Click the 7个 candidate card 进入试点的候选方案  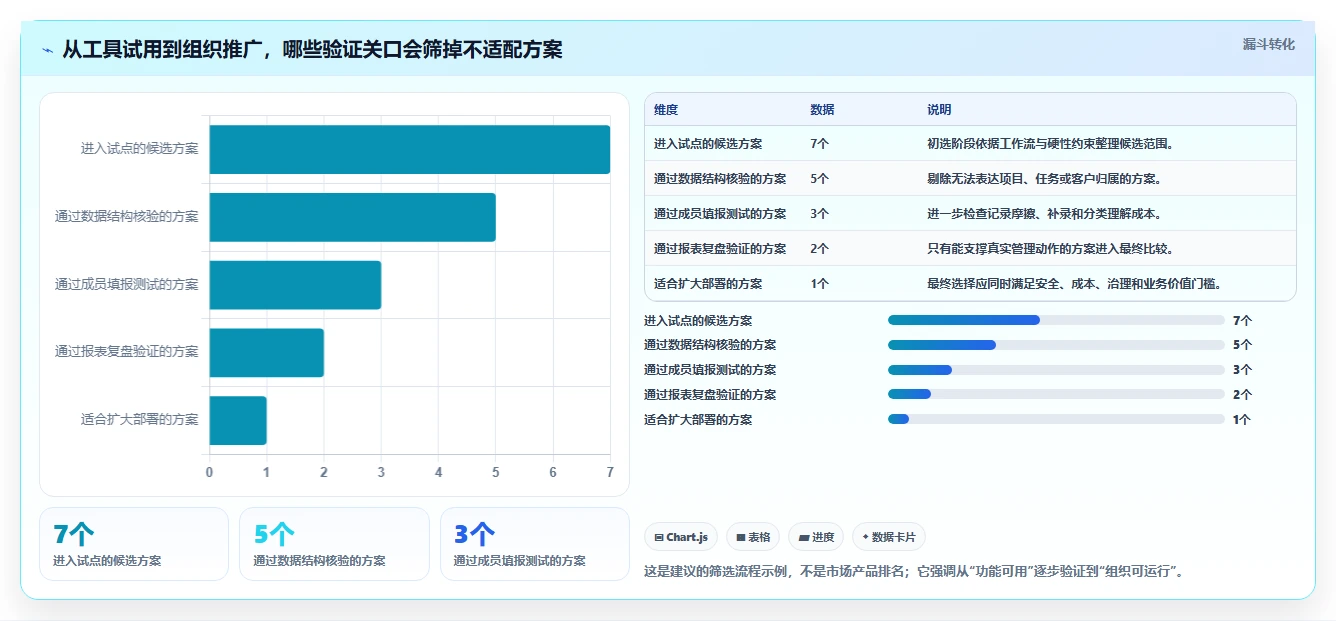pos(134,544)
